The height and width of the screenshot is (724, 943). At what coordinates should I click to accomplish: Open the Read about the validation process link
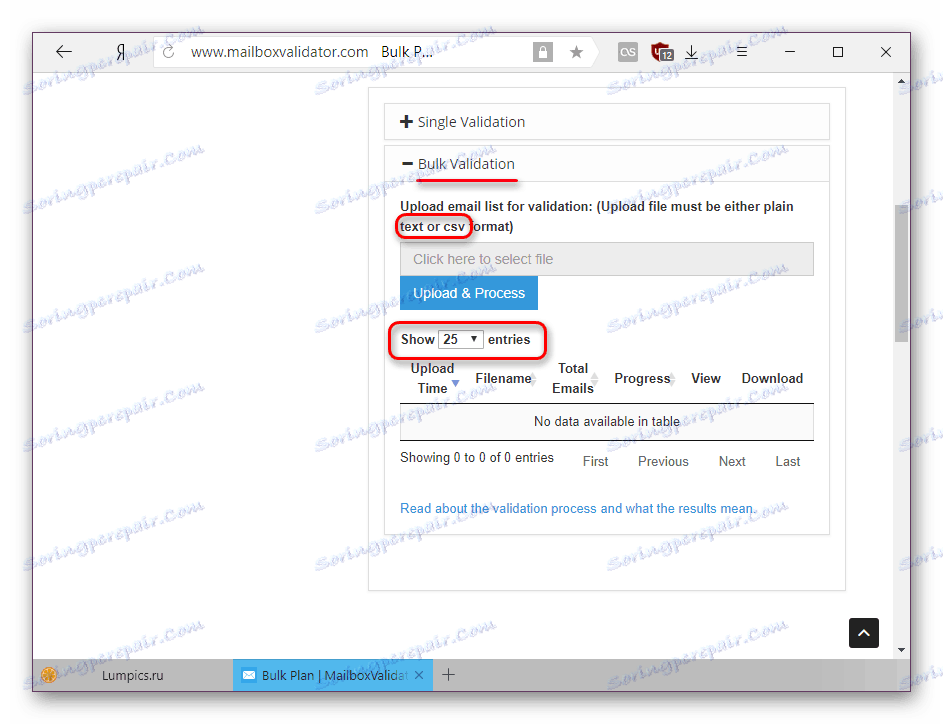coord(578,508)
